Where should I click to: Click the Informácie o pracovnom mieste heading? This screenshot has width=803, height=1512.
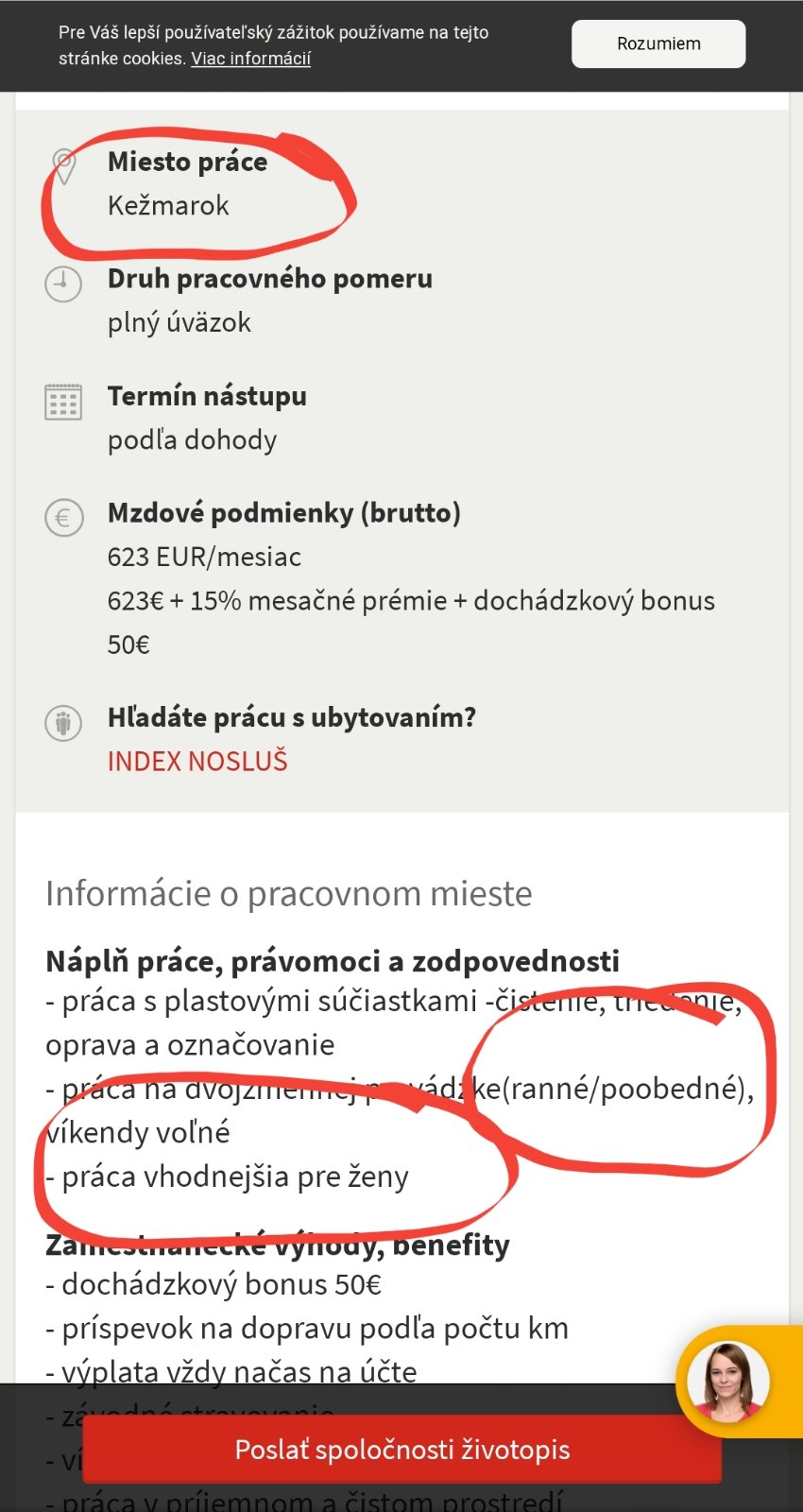[289, 893]
